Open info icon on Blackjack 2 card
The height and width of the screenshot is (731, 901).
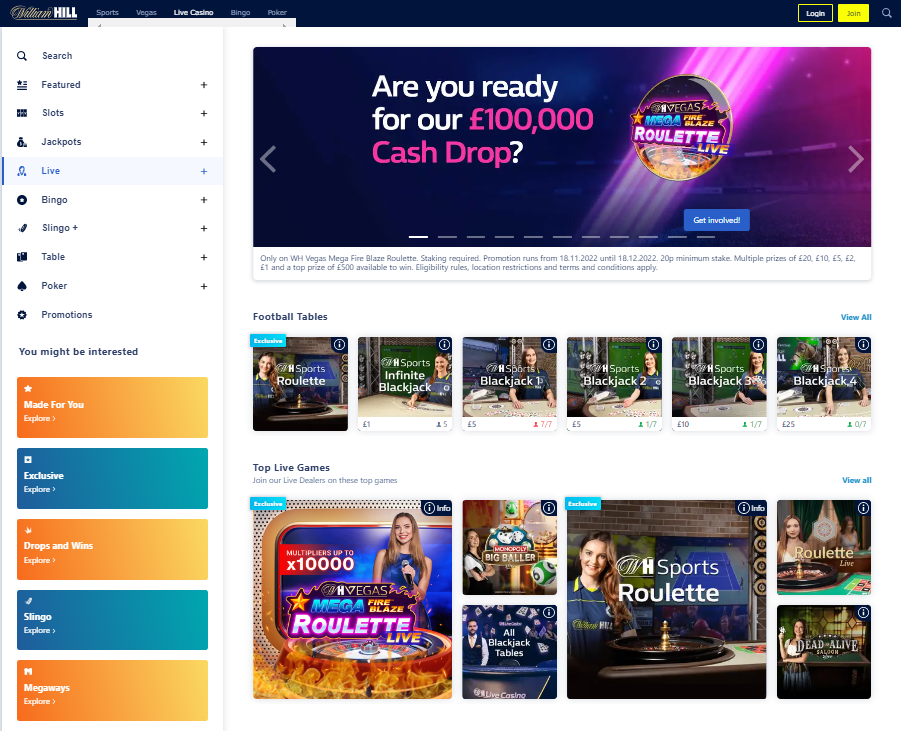pyautogui.click(x=653, y=344)
